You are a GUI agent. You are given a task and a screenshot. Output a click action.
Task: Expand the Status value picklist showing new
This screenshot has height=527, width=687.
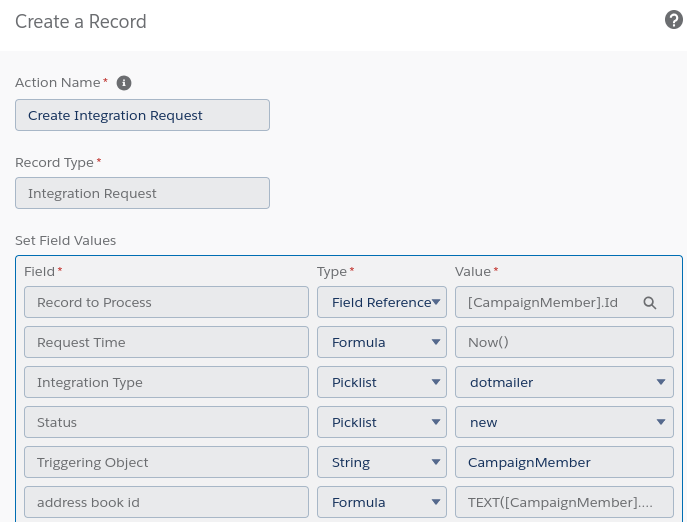click(x=564, y=423)
